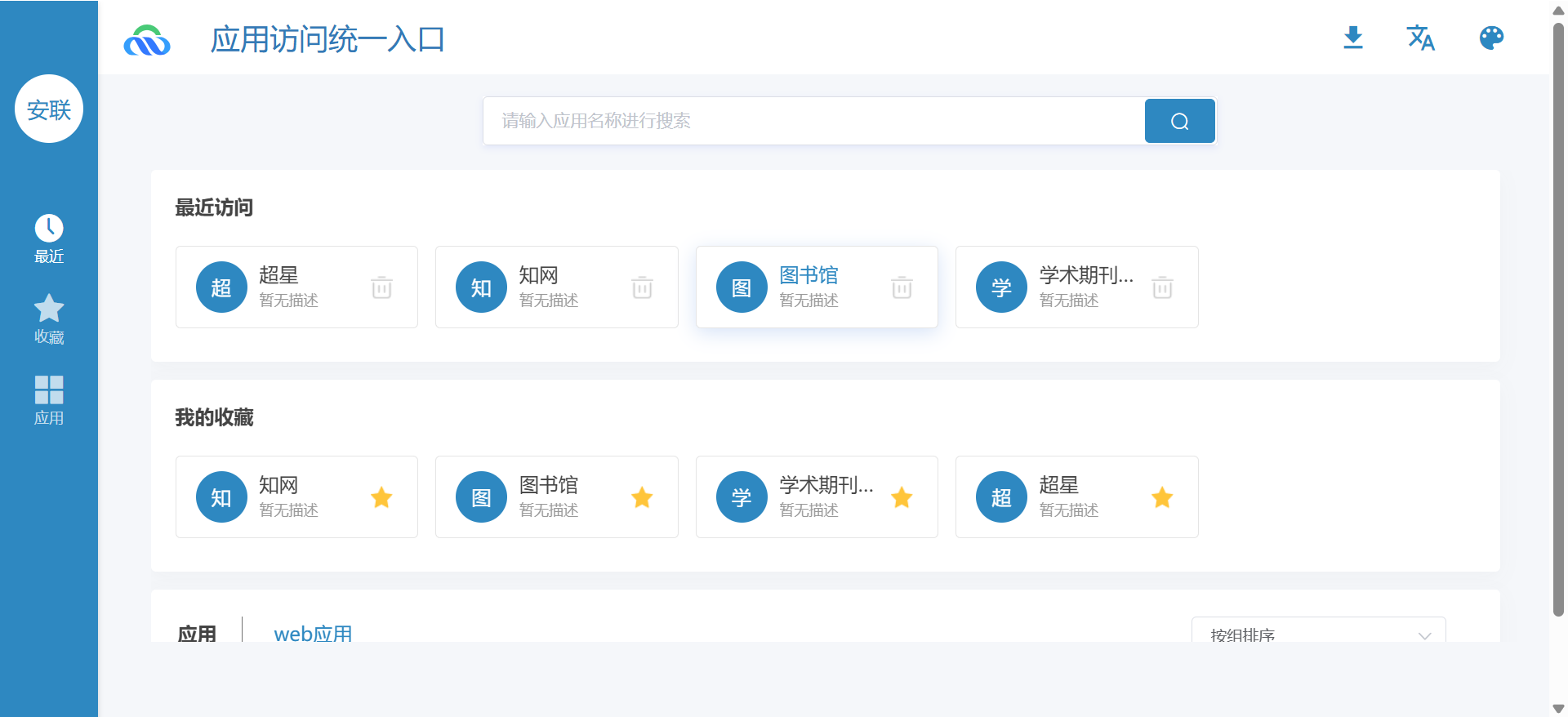
Task: Remove 超星 from recent visits
Action: 381,287
